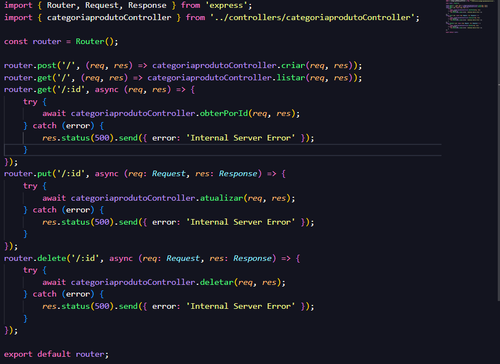Click the Router() call in the const declaration
The width and height of the screenshot is (500, 364).
click(94, 42)
